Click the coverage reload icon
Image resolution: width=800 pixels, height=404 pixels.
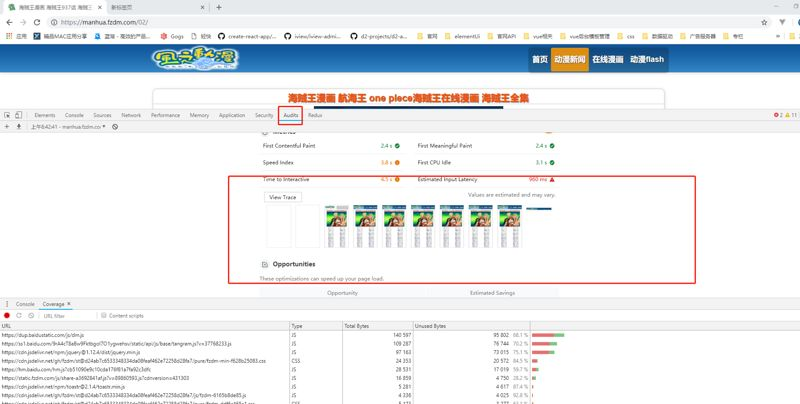click(x=19, y=316)
